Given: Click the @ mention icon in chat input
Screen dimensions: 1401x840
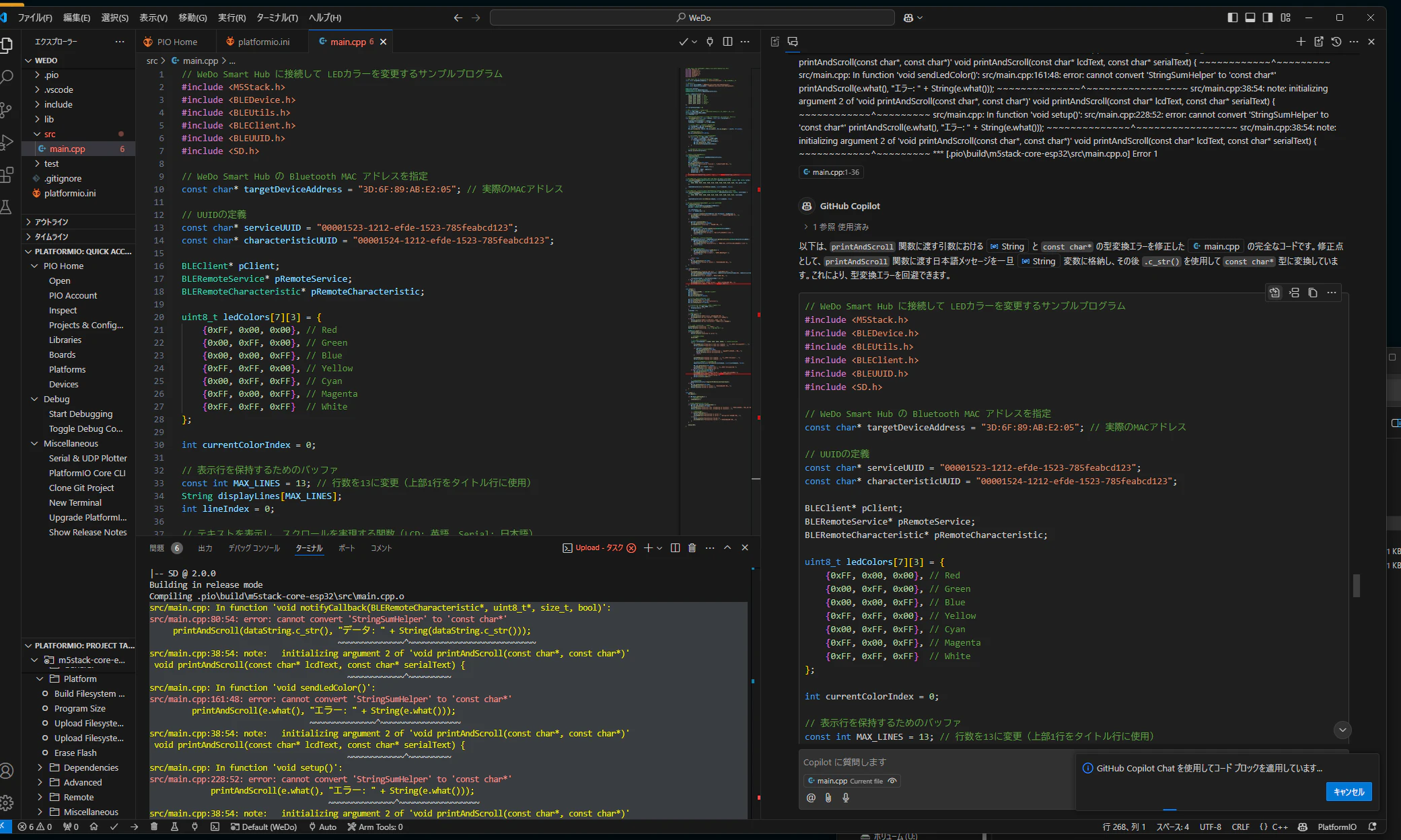Looking at the screenshot, I should (811, 798).
